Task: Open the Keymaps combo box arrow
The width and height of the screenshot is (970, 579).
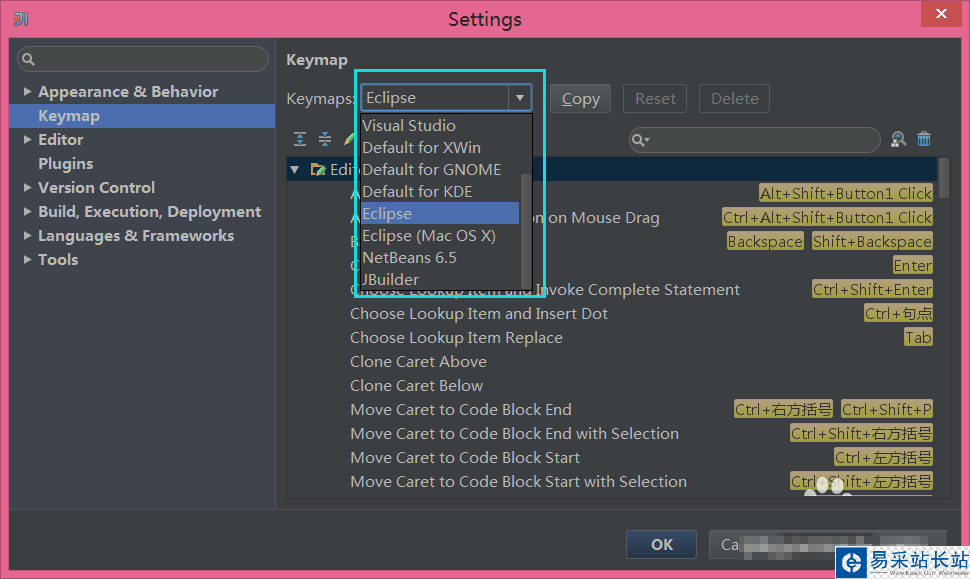Action: pos(520,98)
